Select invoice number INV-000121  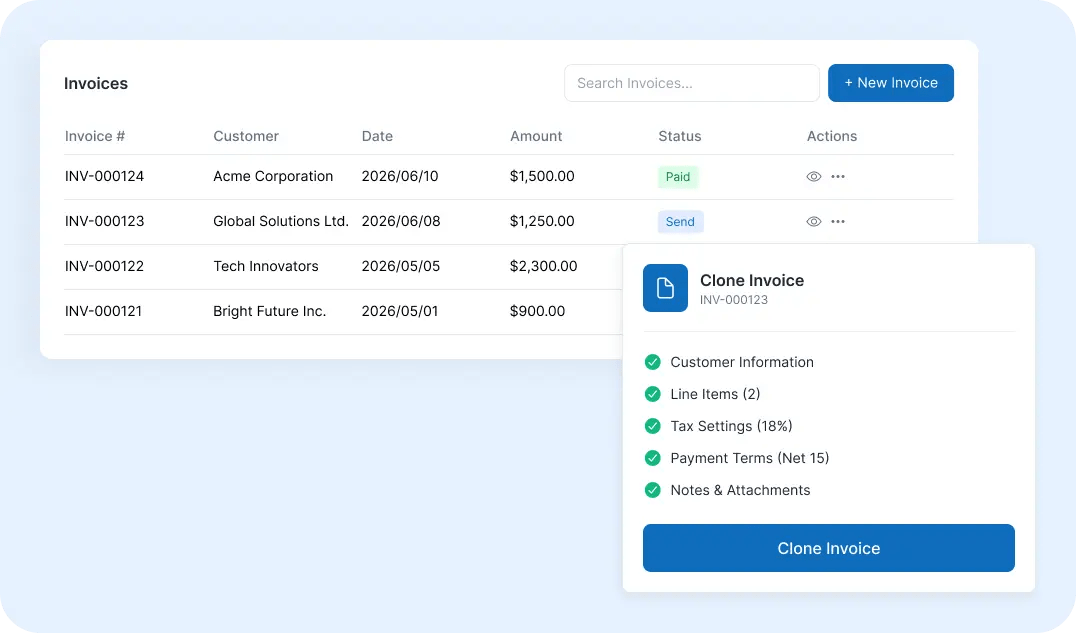point(103,311)
